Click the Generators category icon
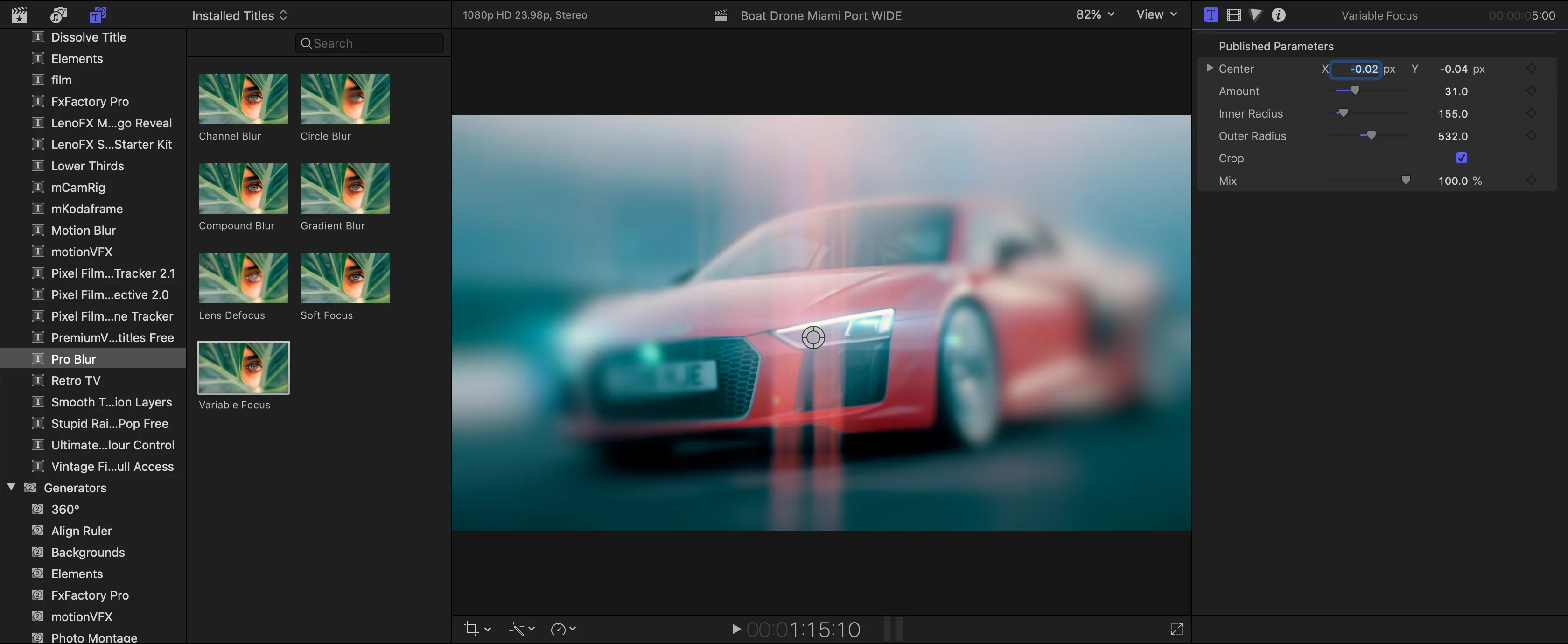Image resolution: width=1568 pixels, height=644 pixels. 30,488
